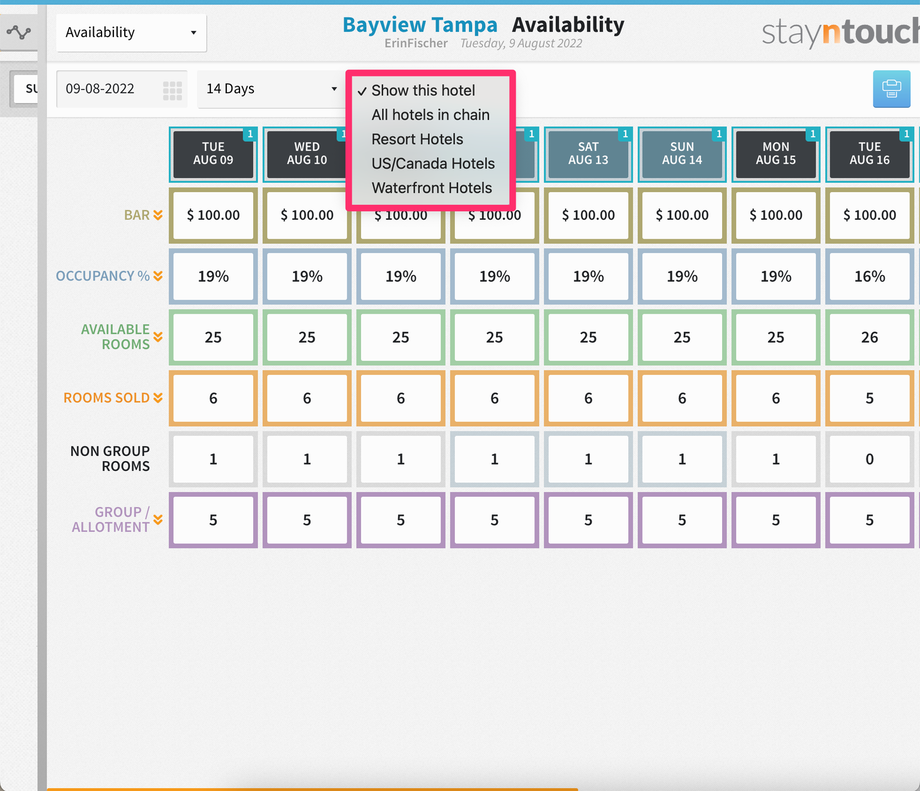The width and height of the screenshot is (920, 791).
Task: Click group allotment 5 cell for Aug 15
Action: (776, 520)
